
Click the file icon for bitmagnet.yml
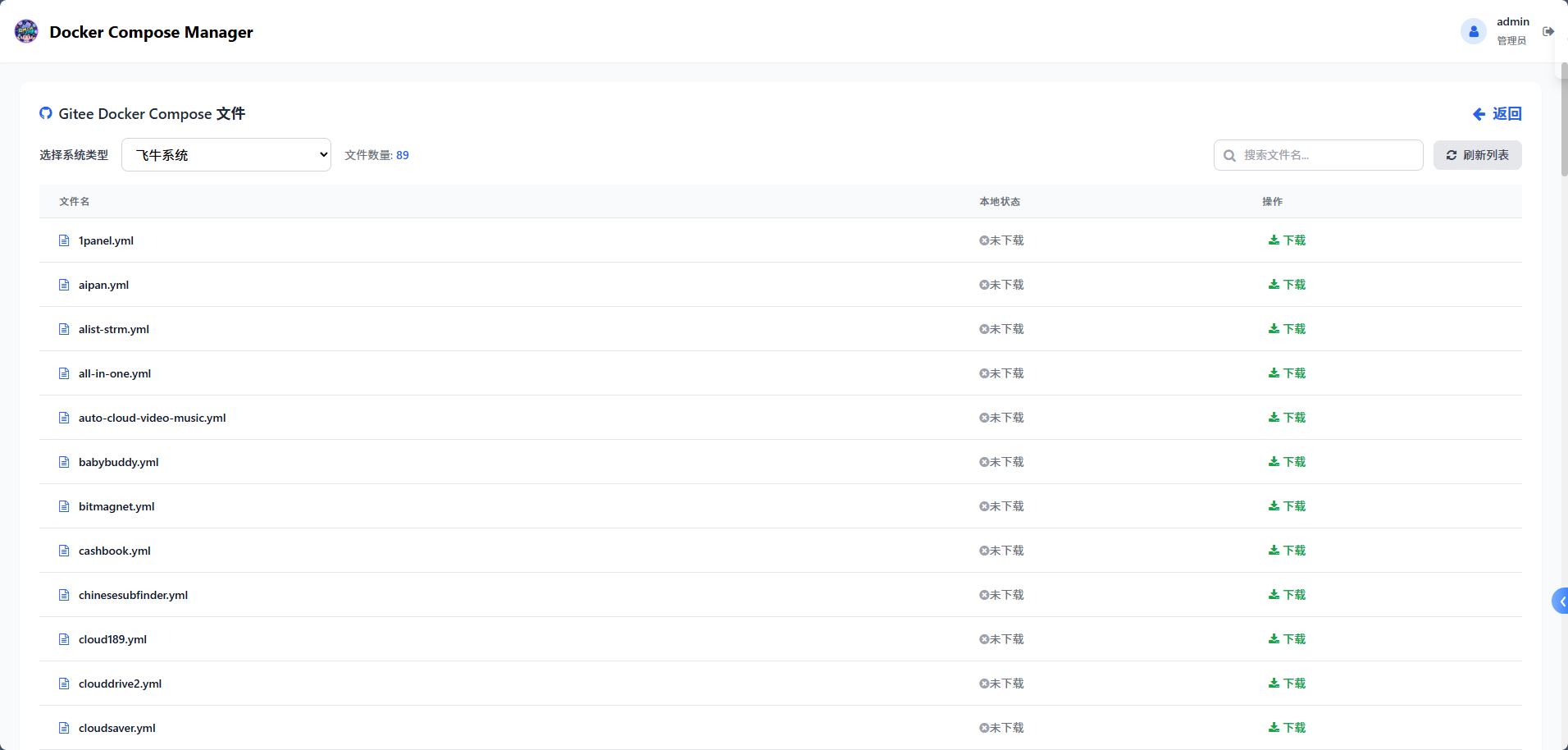point(64,506)
